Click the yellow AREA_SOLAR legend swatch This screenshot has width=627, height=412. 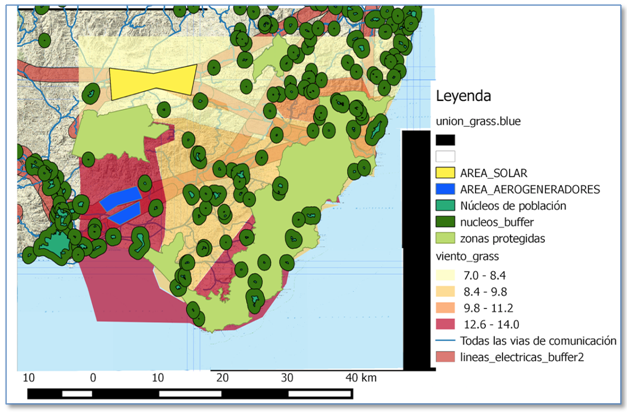point(445,172)
